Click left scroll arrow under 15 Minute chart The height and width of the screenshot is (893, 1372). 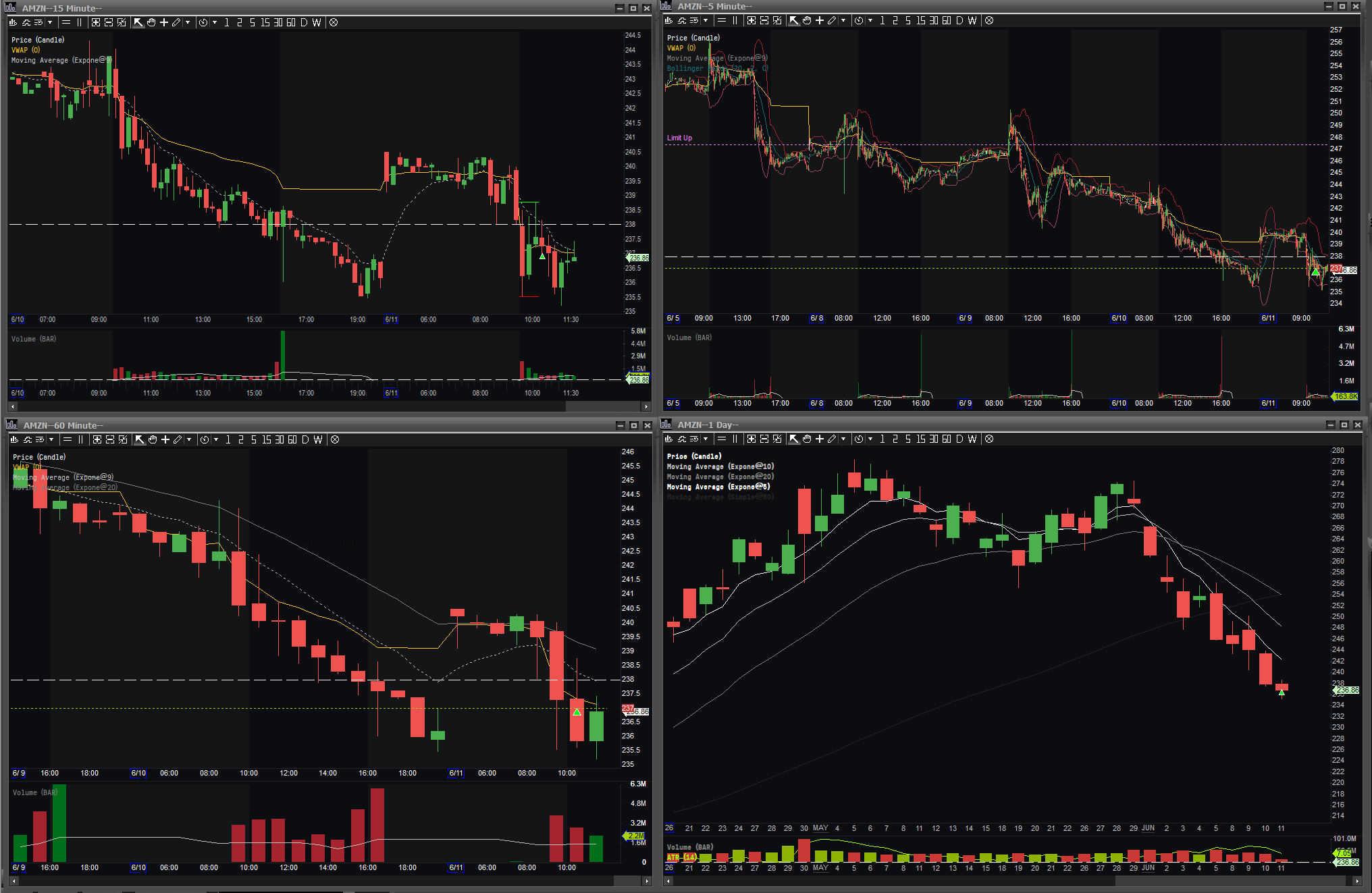click(12, 406)
